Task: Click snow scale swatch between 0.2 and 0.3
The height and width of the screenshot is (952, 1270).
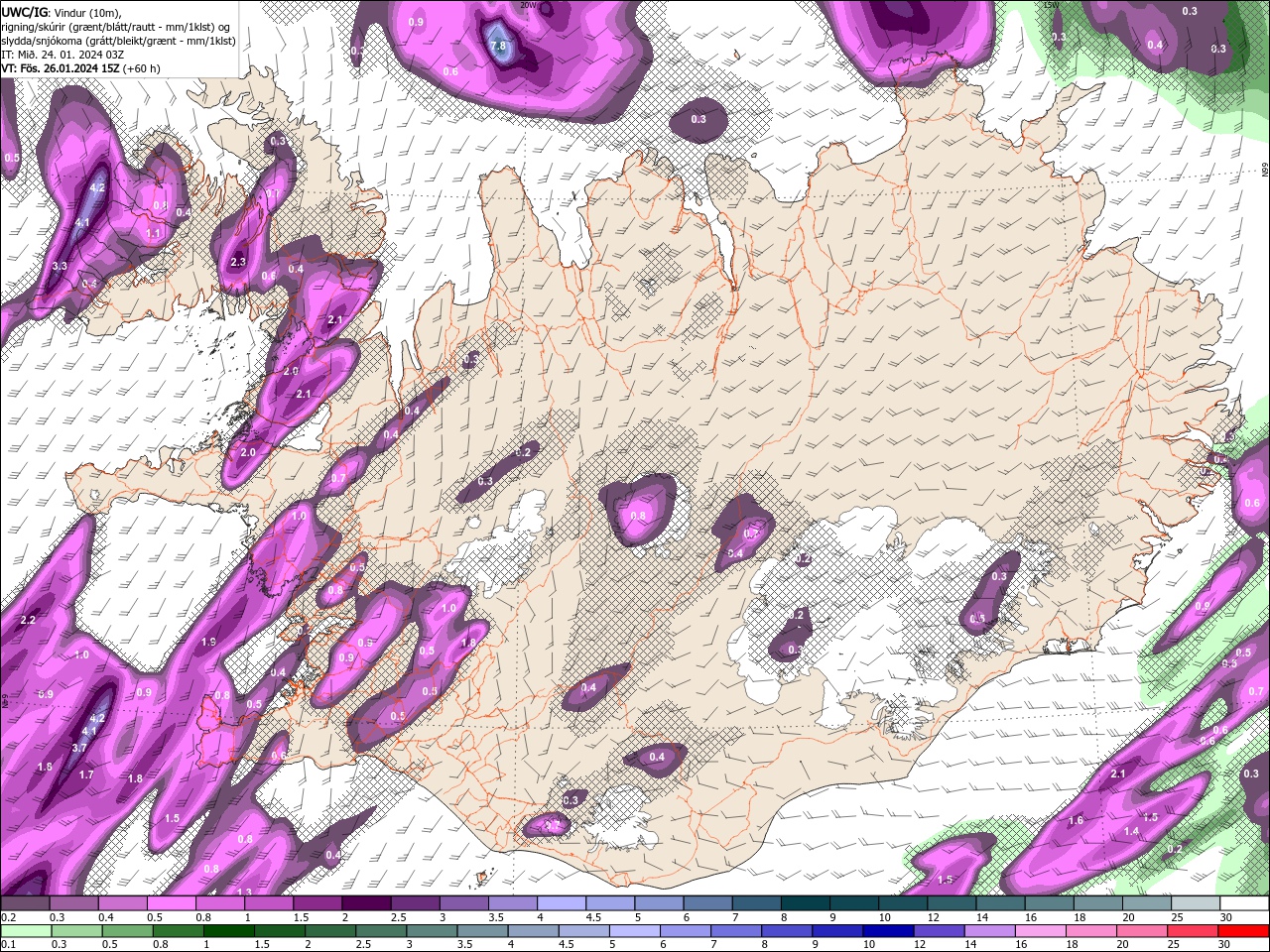Action: [x=25, y=903]
